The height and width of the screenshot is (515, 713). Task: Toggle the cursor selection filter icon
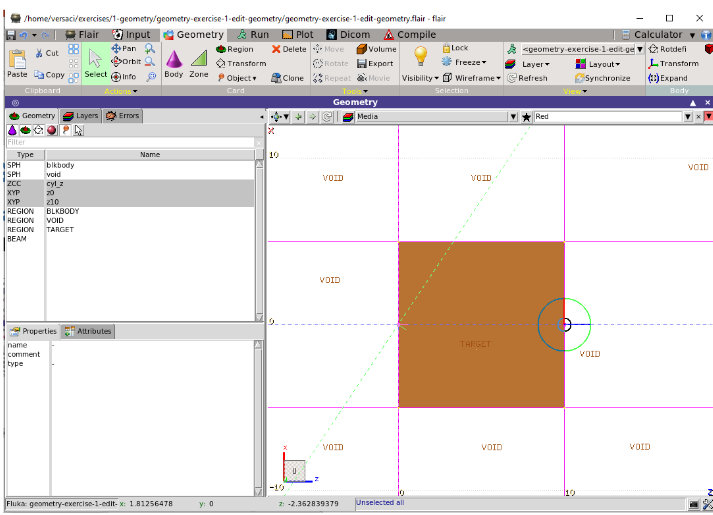pyautogui.click(x=79, y=130)
